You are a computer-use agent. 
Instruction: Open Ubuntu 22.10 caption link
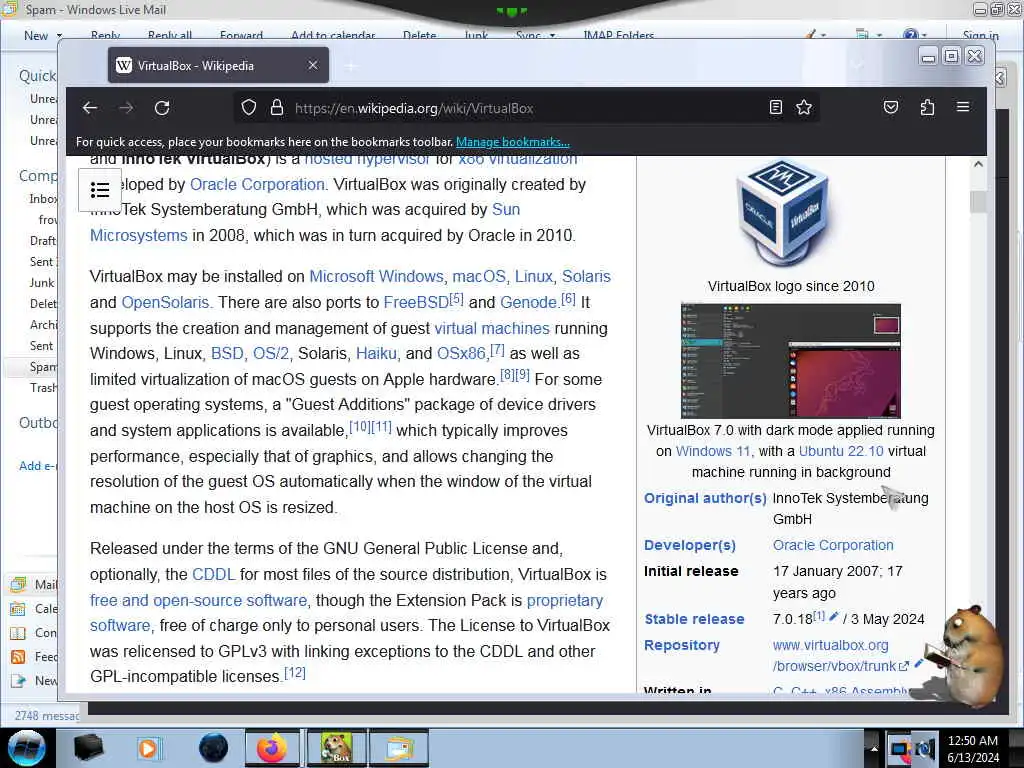click(841, 451)
